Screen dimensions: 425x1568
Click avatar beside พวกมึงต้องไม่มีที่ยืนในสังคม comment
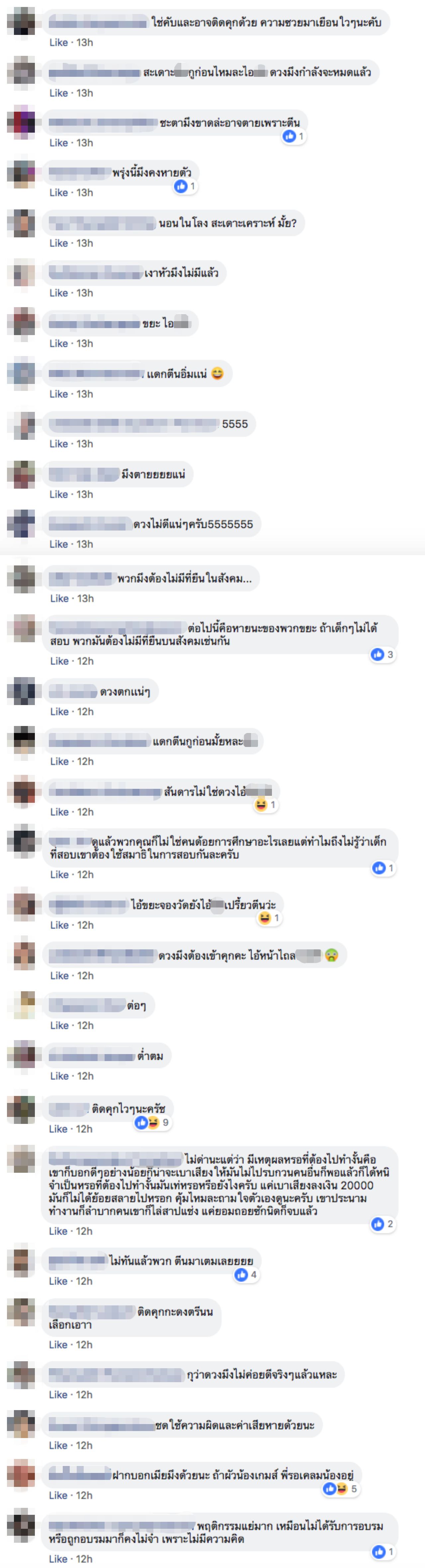[x=21, y=578]
